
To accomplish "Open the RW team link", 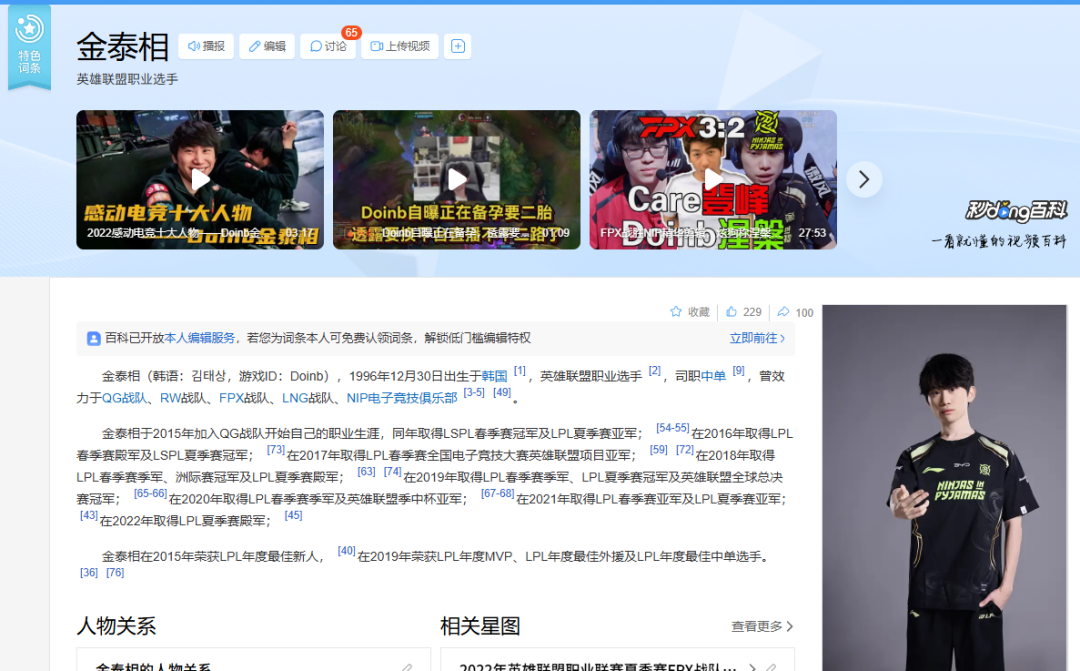I will click(x=170, y=398).
